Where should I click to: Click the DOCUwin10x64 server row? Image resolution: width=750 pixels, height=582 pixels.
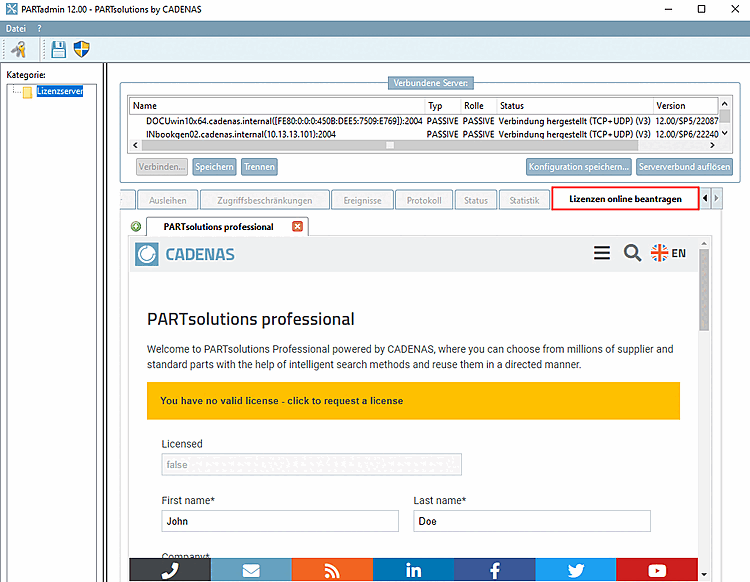(x=423, y=121)
